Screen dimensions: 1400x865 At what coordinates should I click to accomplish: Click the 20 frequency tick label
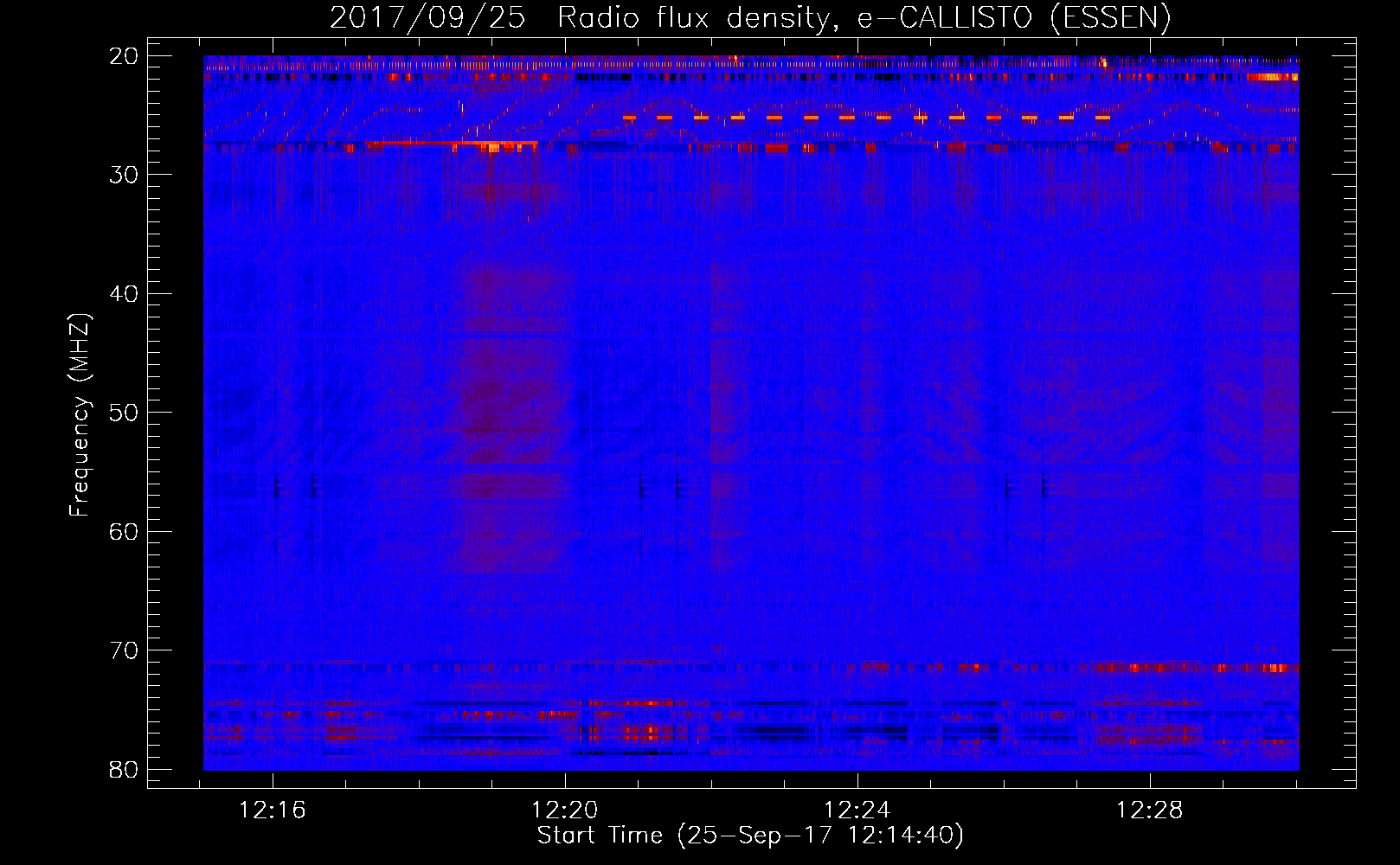coord(125,56)
